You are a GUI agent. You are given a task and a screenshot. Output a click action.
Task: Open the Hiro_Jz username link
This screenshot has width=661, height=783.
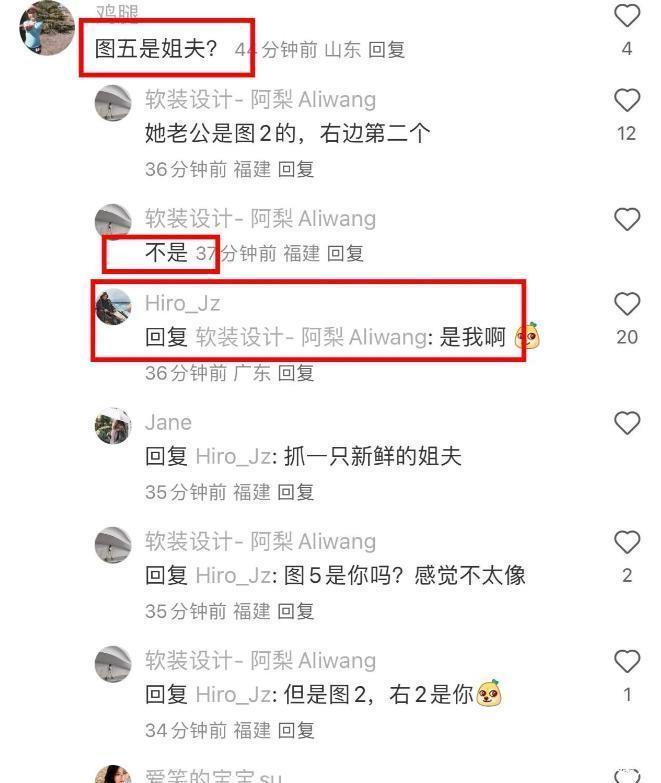(182, 303)
